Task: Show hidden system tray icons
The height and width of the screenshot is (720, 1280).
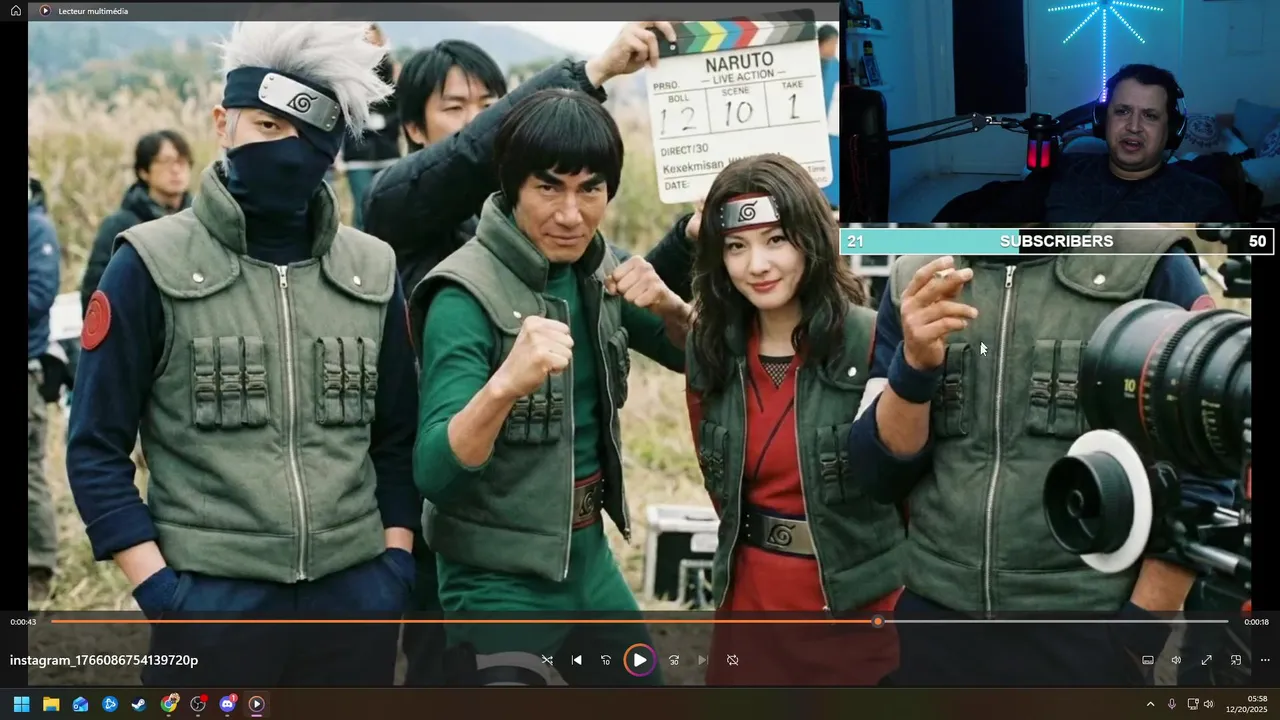Action: click(1150, 704)
